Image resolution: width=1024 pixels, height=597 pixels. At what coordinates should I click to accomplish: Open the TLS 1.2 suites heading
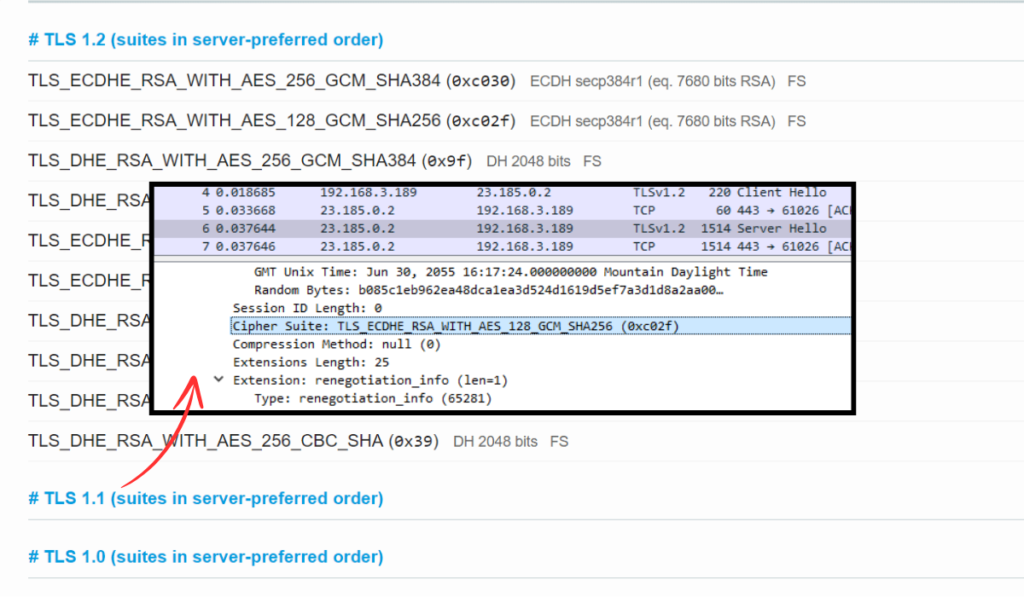pos(205,39)
